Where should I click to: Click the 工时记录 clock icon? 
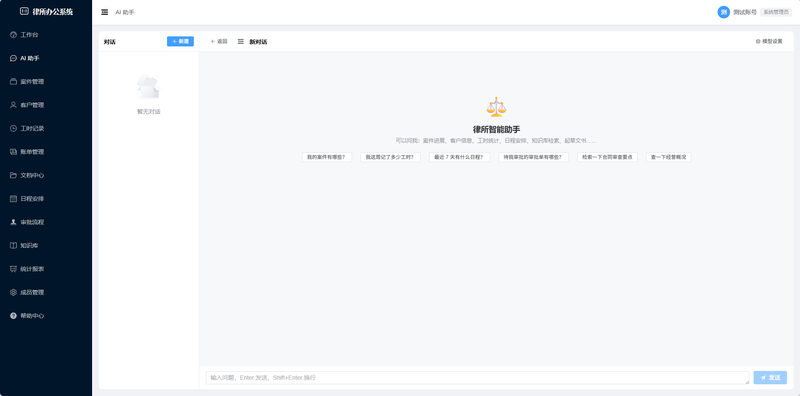(x=13, y=129)
